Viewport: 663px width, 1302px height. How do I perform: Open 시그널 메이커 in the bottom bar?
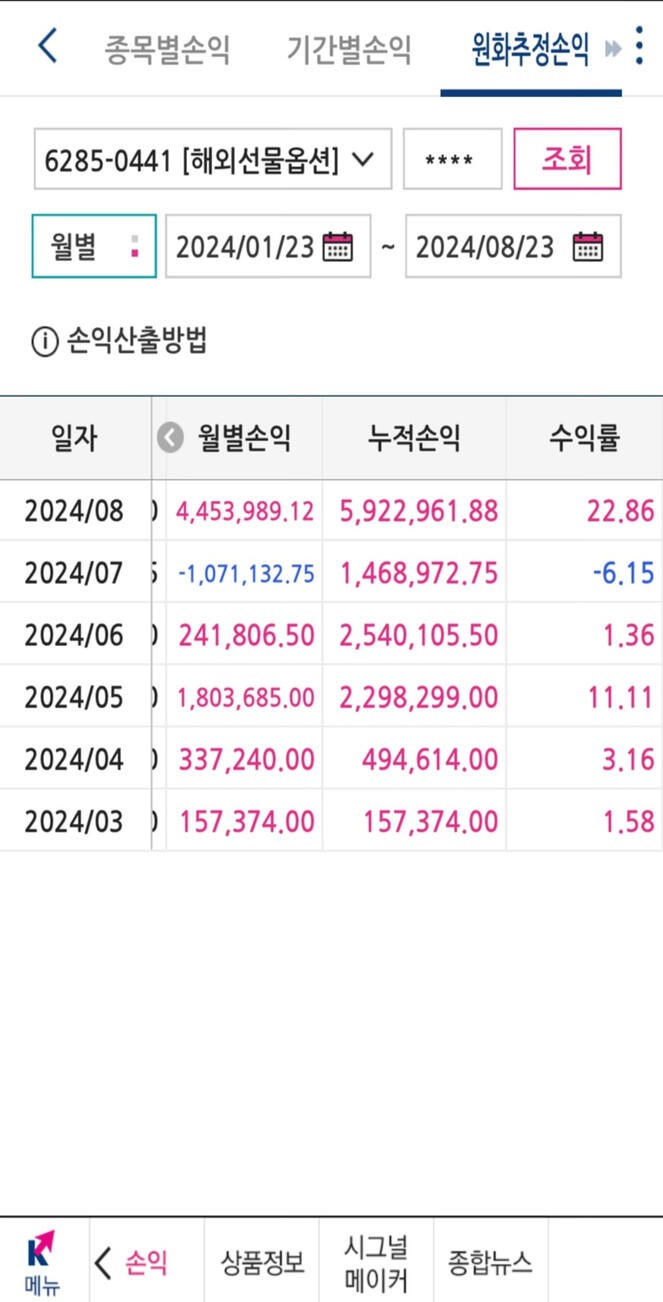coord(376,1262)
